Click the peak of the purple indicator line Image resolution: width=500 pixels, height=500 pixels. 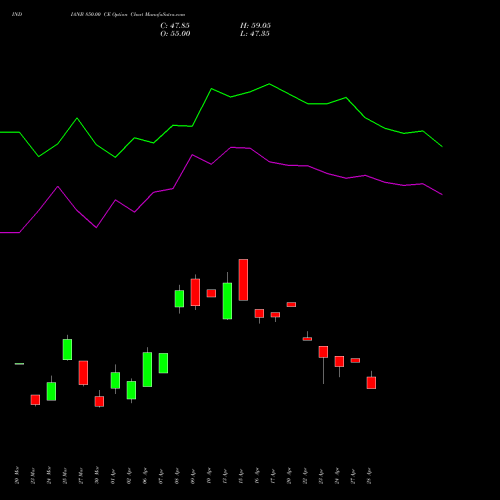click(x=231, y=147)
